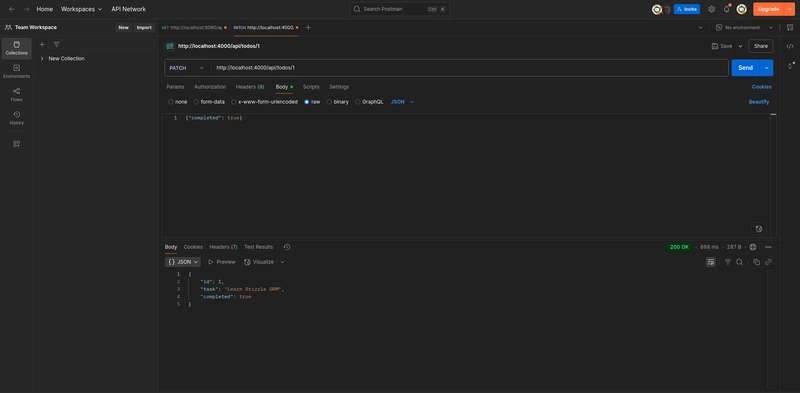Screen dimensions: 800x393
Task: Send the PATCH request
Action: (745, 68)
